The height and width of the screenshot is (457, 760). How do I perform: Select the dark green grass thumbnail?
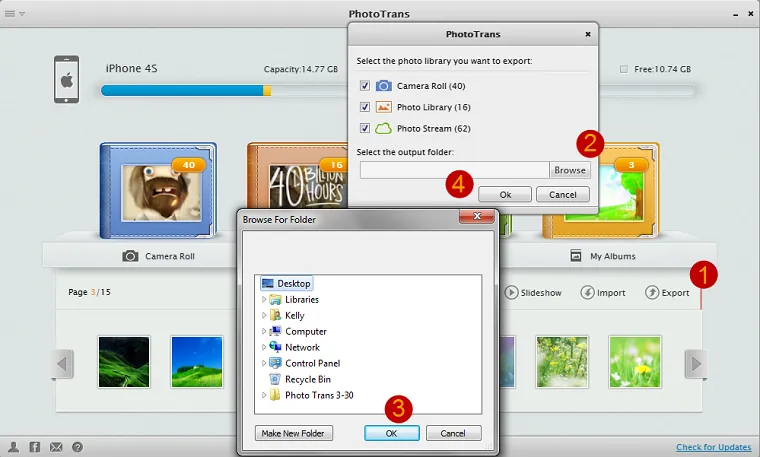point(124,362)
